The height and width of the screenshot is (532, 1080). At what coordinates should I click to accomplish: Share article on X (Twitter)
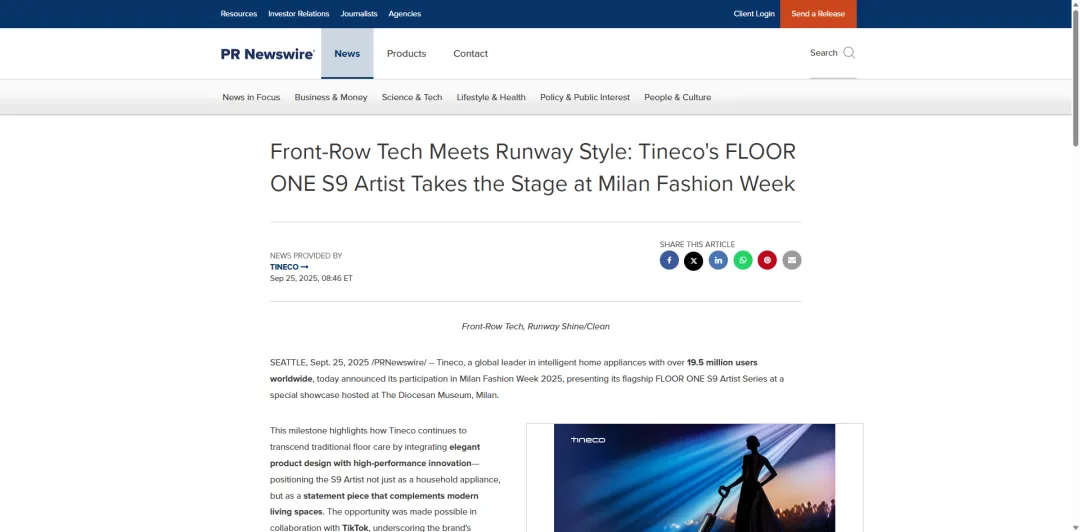[693, 260]
